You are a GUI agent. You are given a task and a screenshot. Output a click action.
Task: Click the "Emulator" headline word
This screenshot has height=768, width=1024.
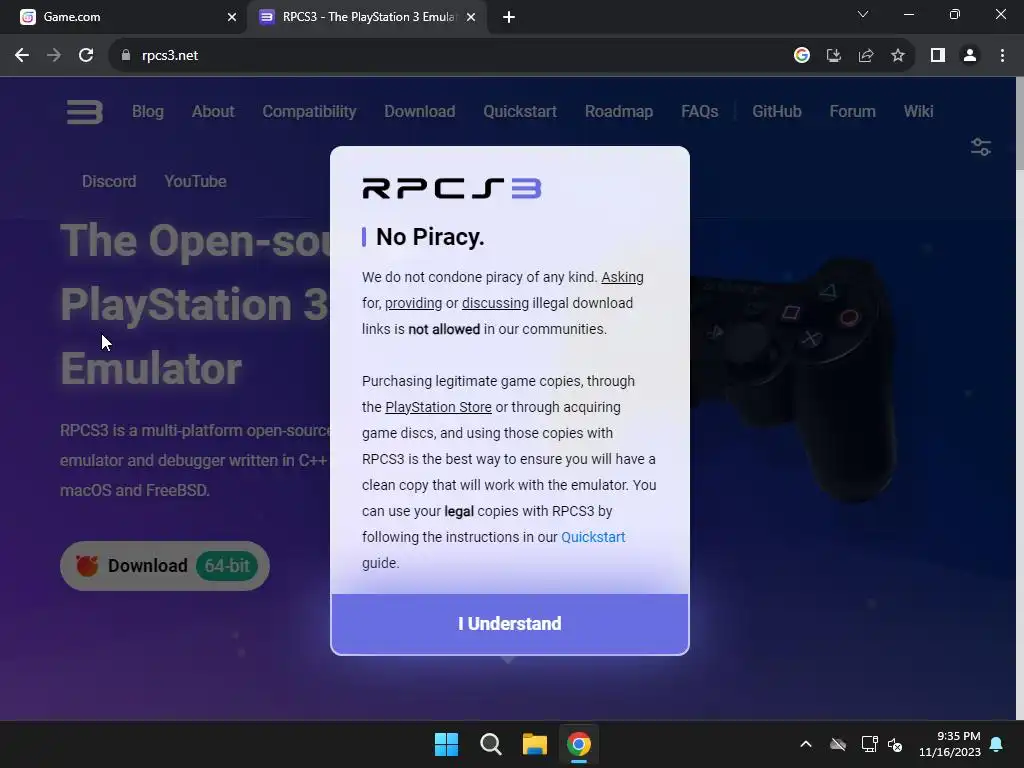tap(151, 369)
